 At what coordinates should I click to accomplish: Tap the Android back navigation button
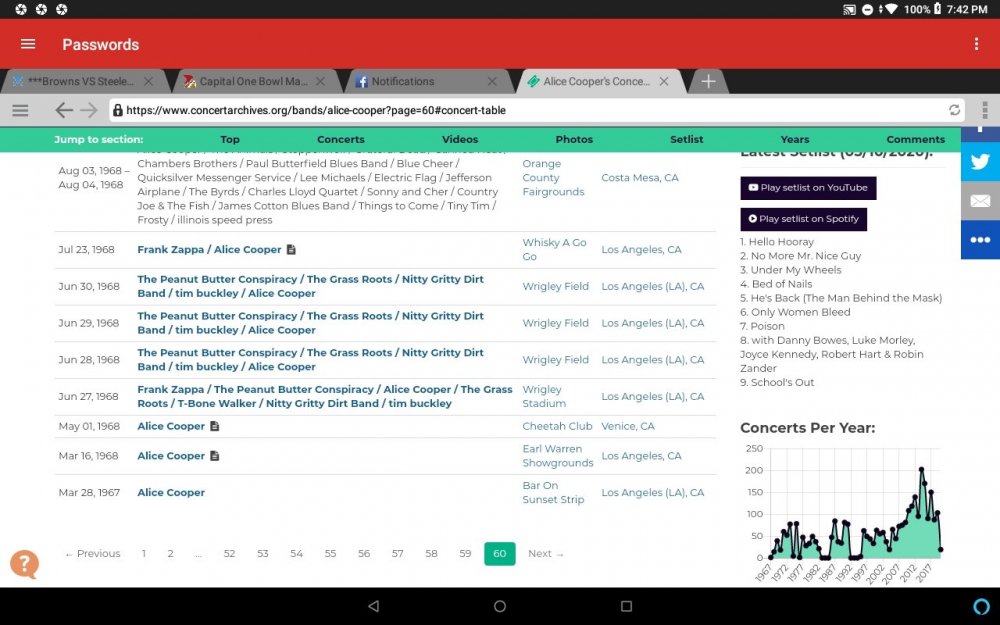[x=374, y=606]
